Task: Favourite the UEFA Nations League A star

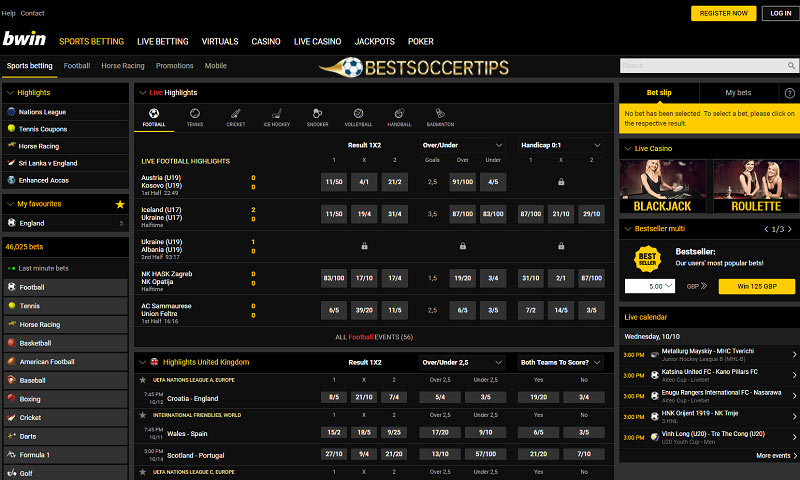Action: (143, 380)
